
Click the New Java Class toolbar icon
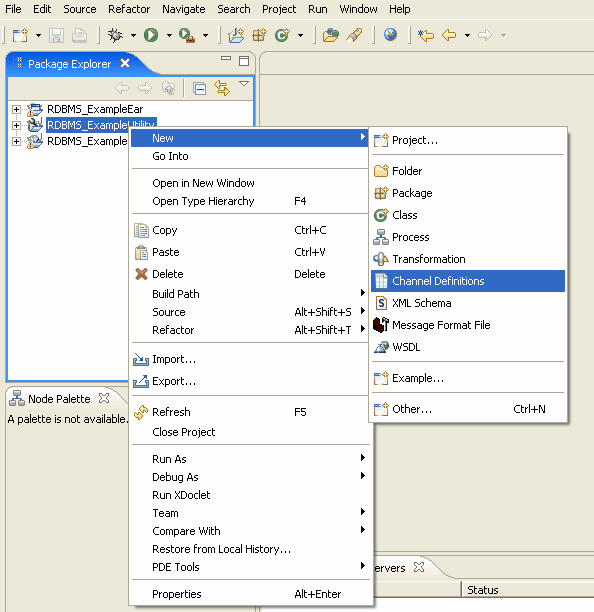point(282,35)
